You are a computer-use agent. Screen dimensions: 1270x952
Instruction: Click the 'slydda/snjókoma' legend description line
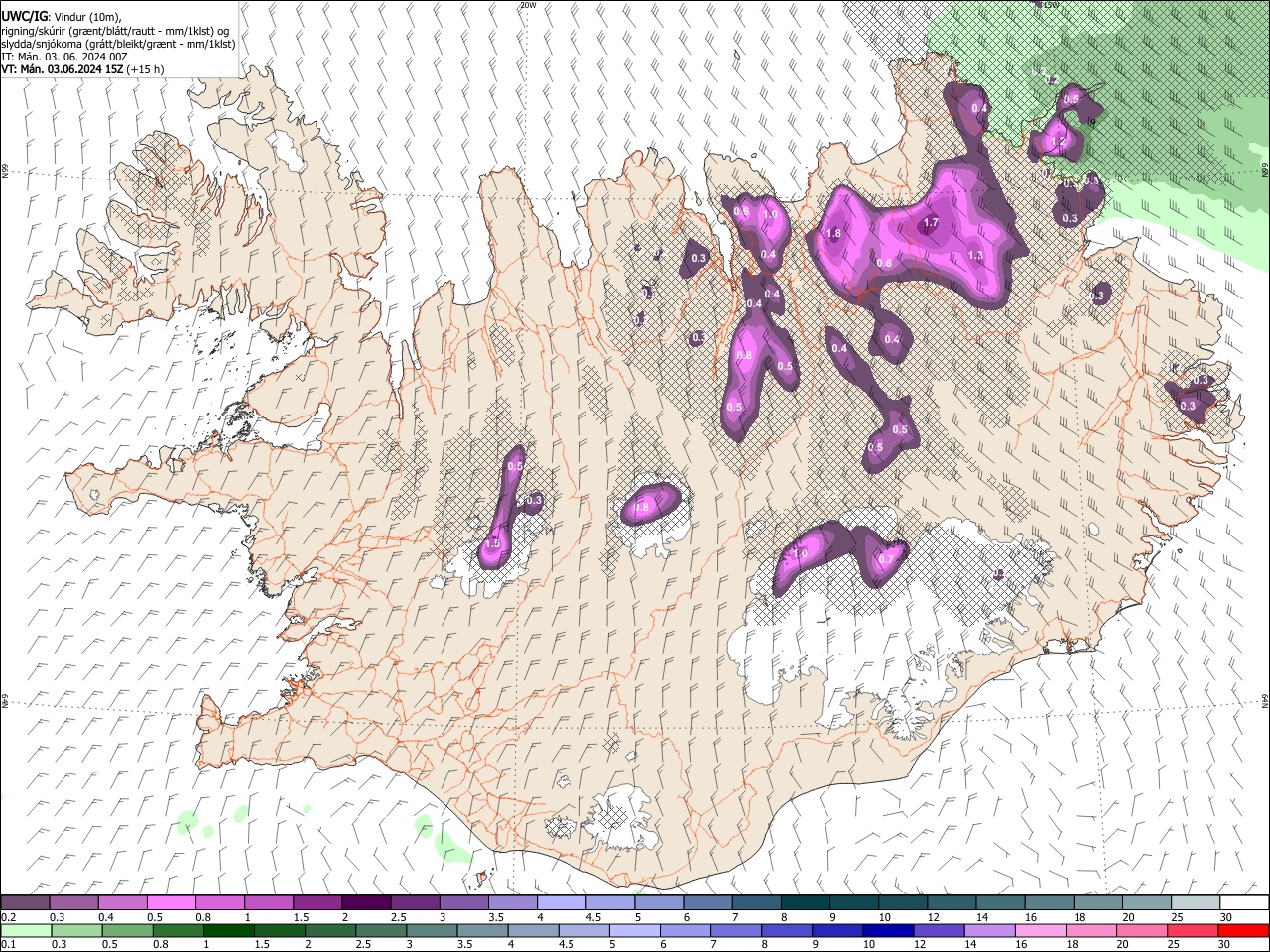tap(118, 44)
